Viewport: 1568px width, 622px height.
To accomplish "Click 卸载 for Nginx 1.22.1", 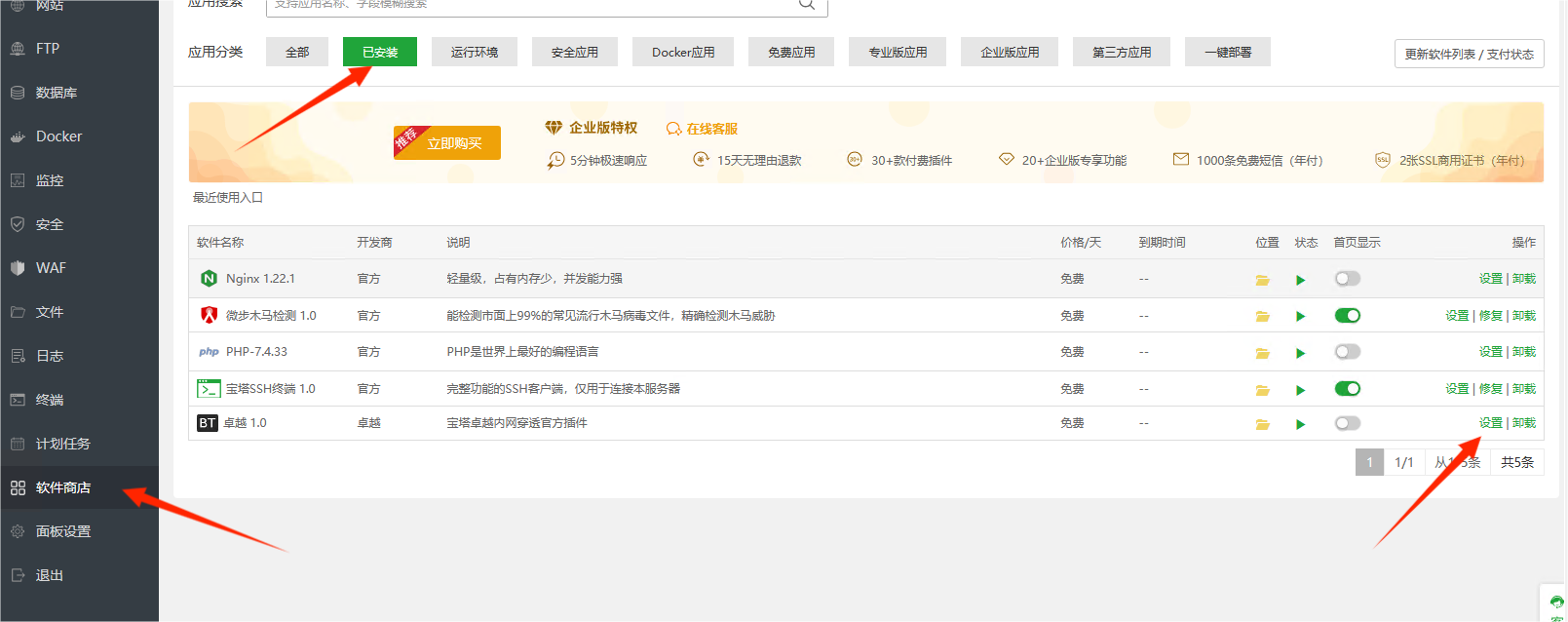I will coord(1524,279).
